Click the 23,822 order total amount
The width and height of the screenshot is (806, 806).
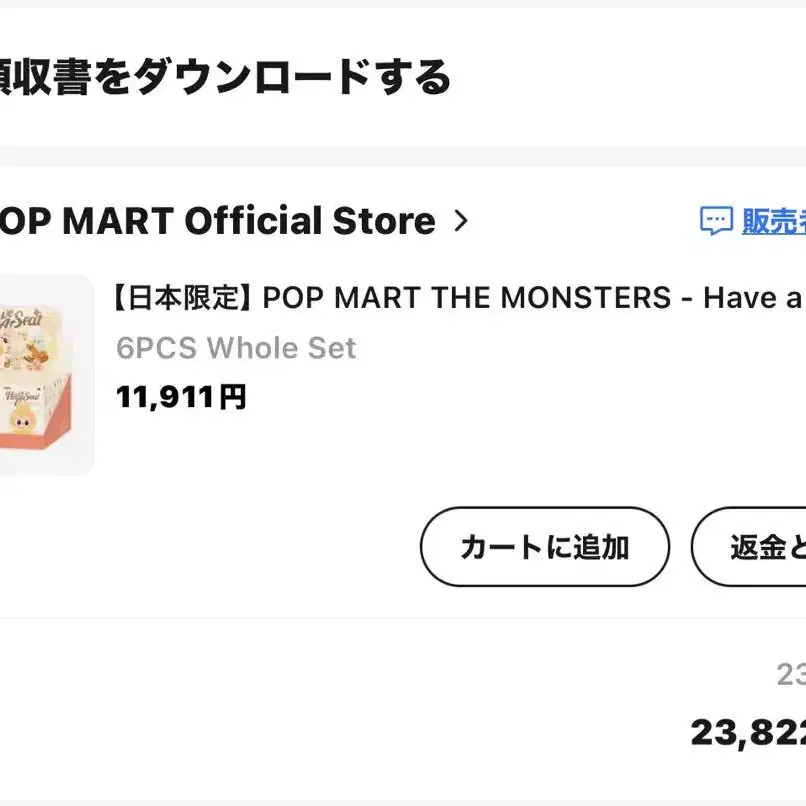[748, 732]
